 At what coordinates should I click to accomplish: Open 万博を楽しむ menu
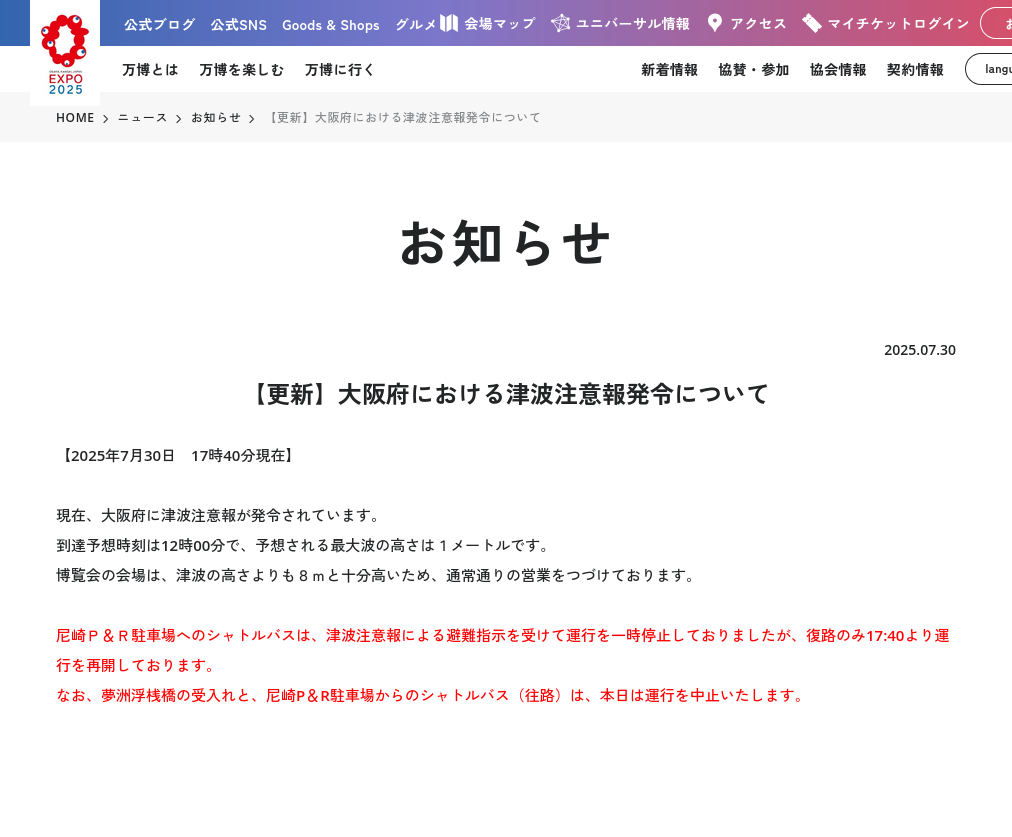[x=241, y=70]
